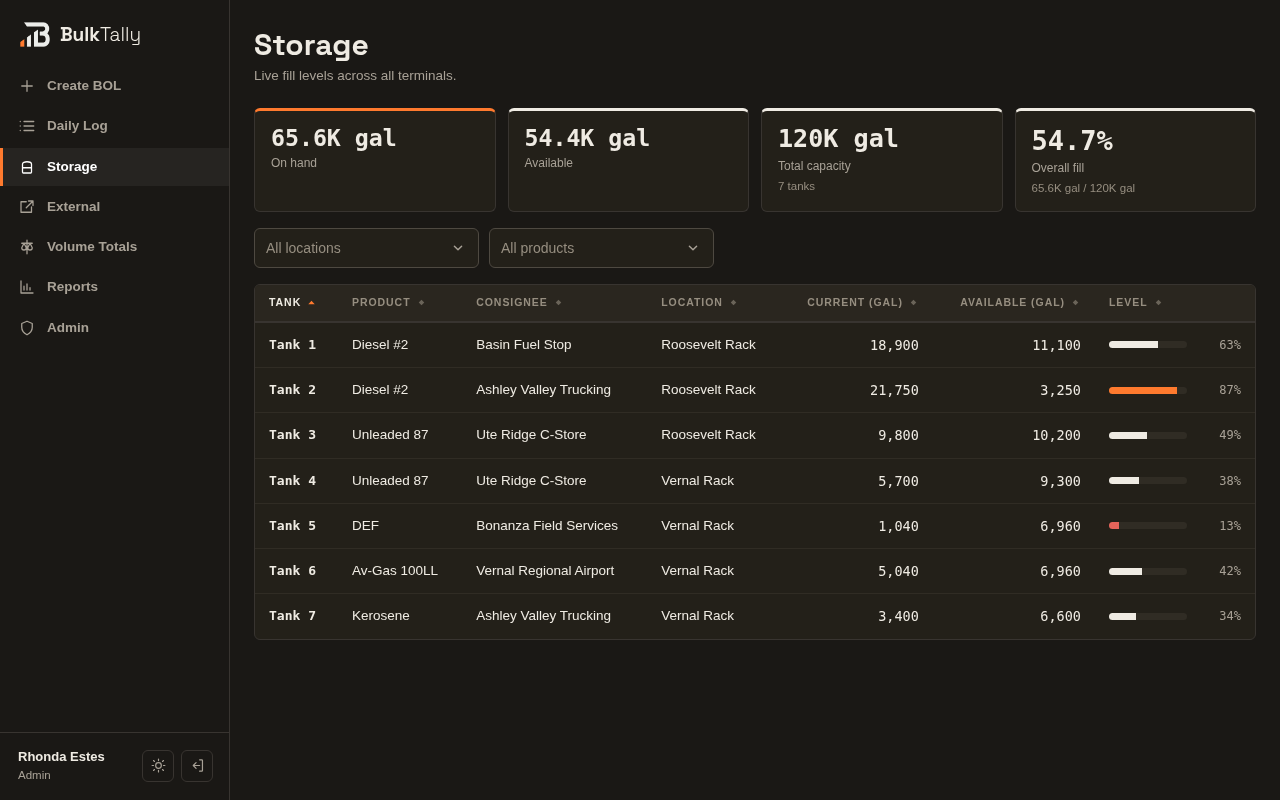Click the Tank 1 row label
This screenshot has width=1280, height=800.
point(292,345)
